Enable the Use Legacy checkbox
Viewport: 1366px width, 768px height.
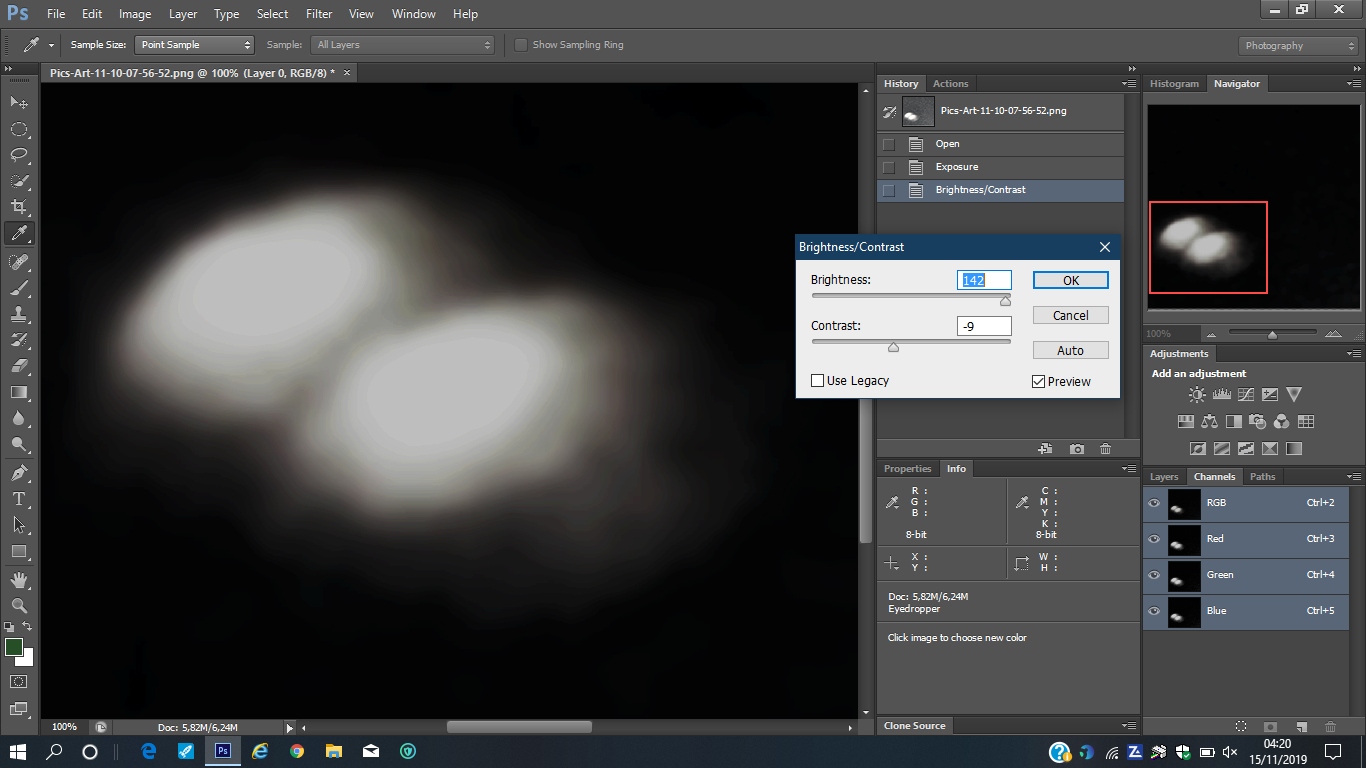click(x=817, y=381)
